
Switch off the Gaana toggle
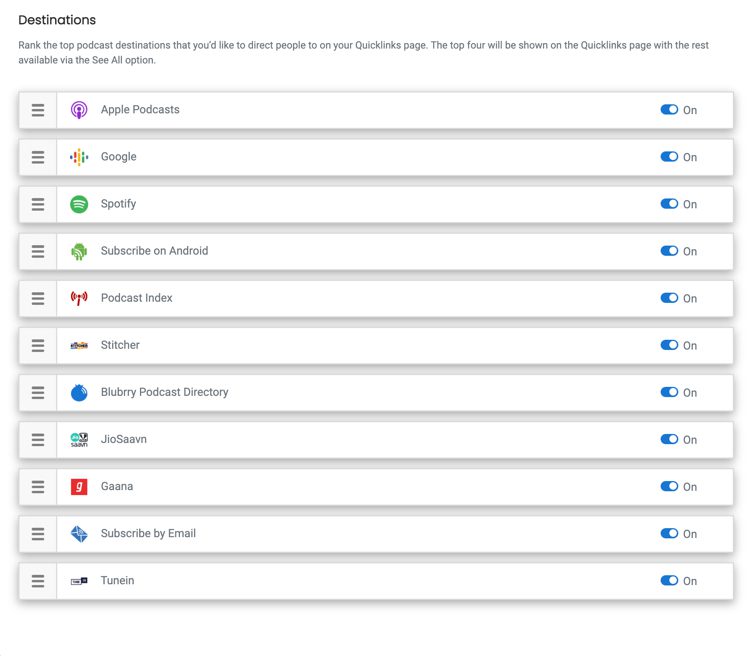669,486
